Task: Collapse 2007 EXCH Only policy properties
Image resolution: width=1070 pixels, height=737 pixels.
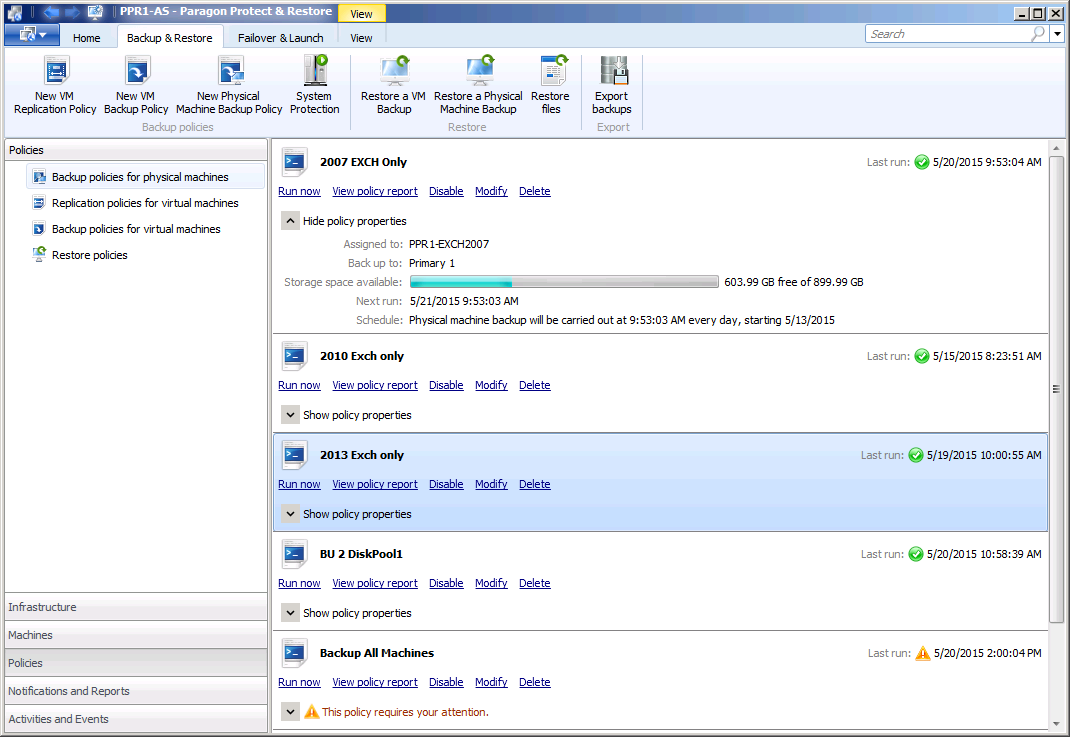Action: (x=291, y=220)
